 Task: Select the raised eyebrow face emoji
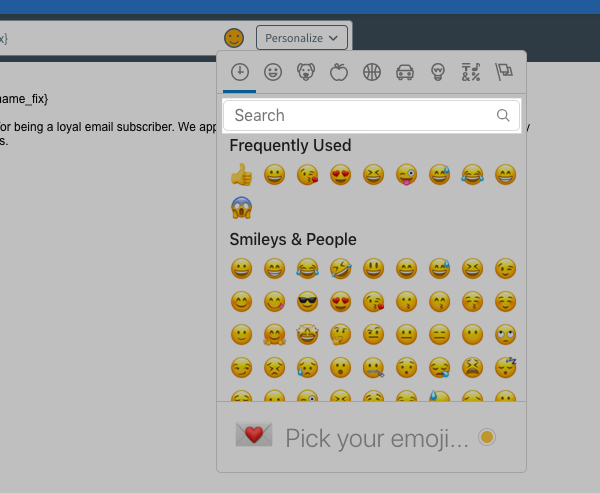point(373,334)
